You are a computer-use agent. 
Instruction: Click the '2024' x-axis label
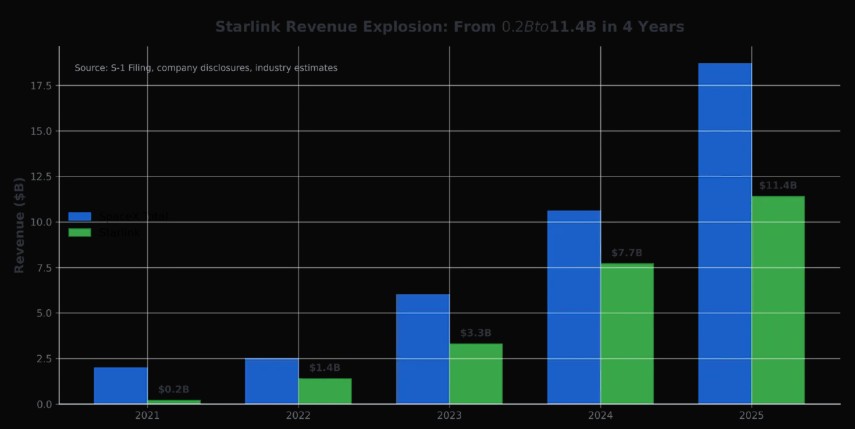point(600,415)
